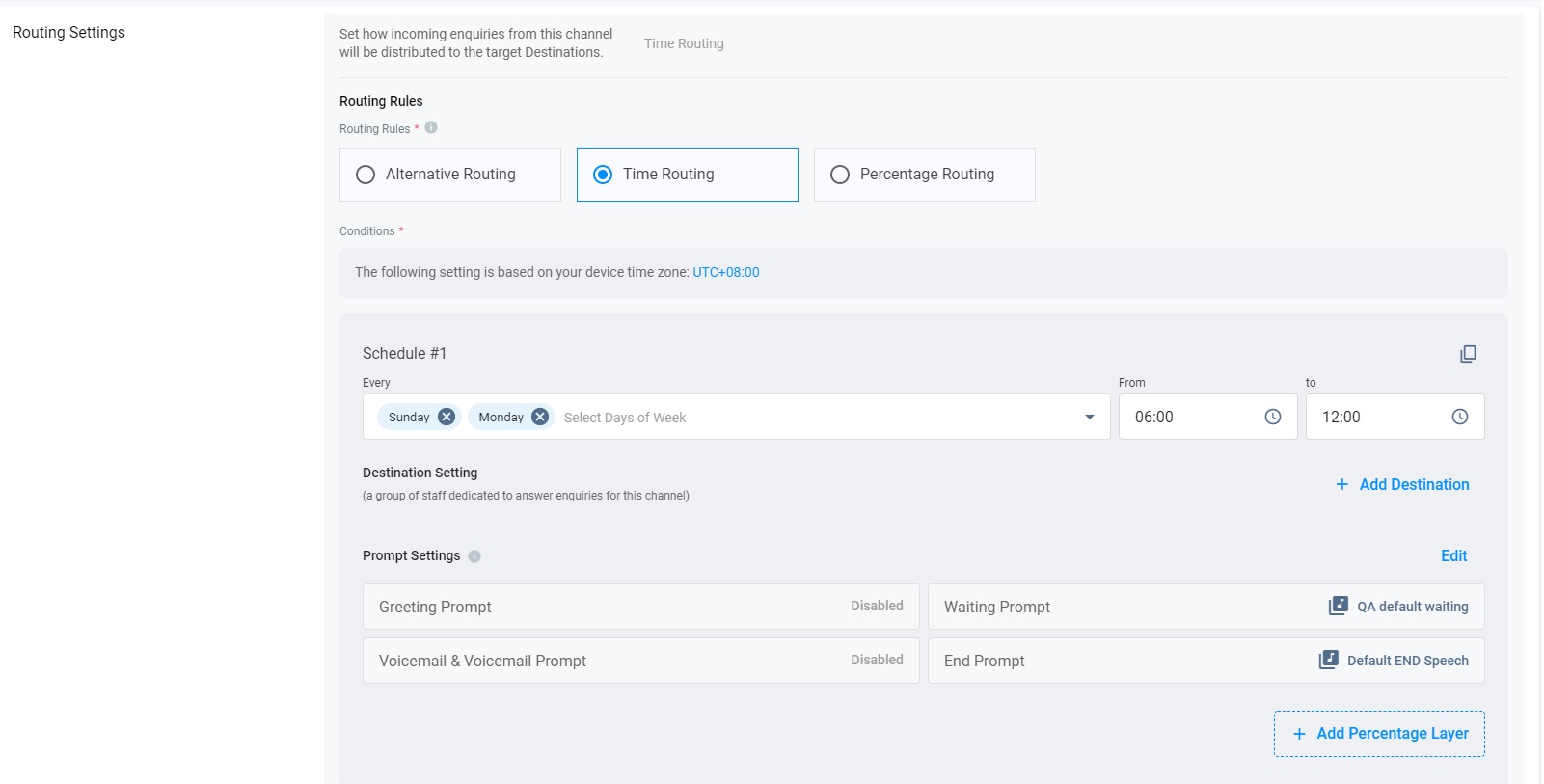Remove the Monday chip from days
1544x784 pixels.
point(540,417)
